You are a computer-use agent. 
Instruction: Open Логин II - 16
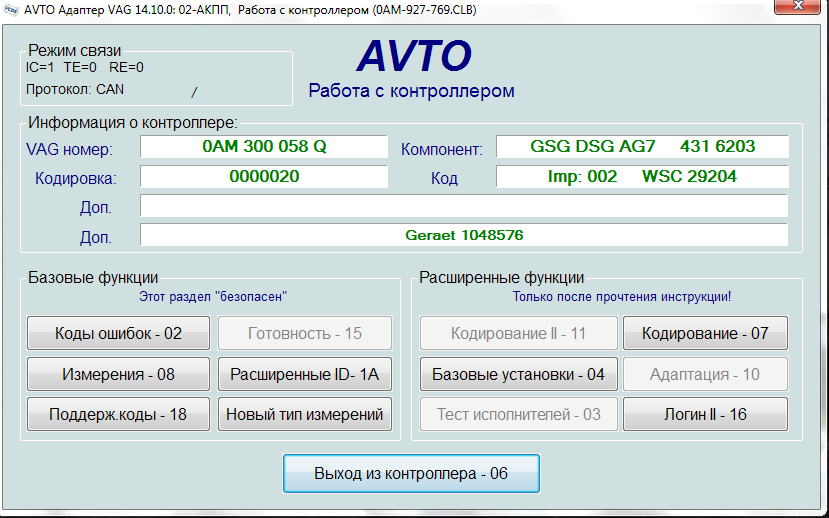coord(705,414)
